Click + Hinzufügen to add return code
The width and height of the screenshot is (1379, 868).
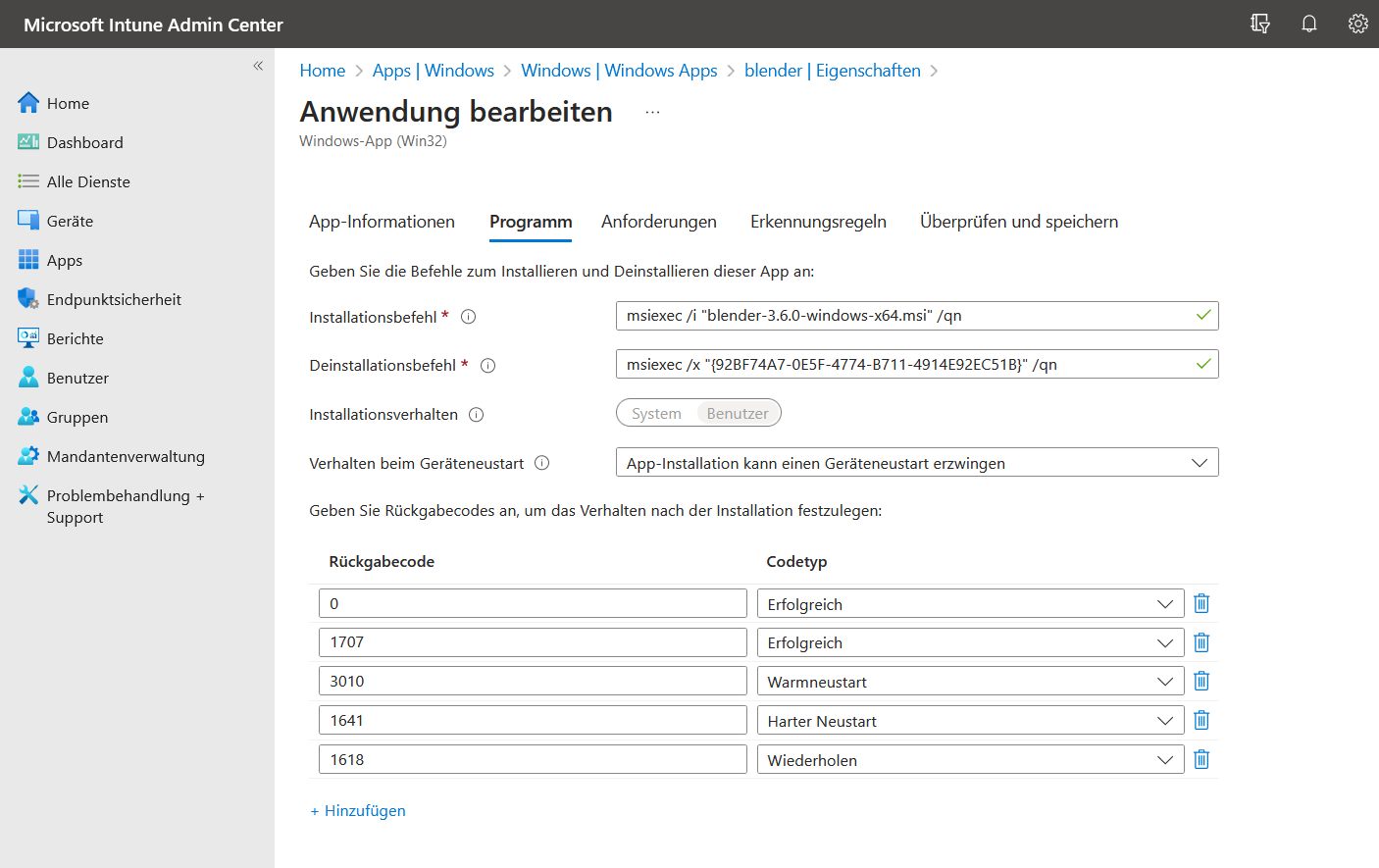358,811
